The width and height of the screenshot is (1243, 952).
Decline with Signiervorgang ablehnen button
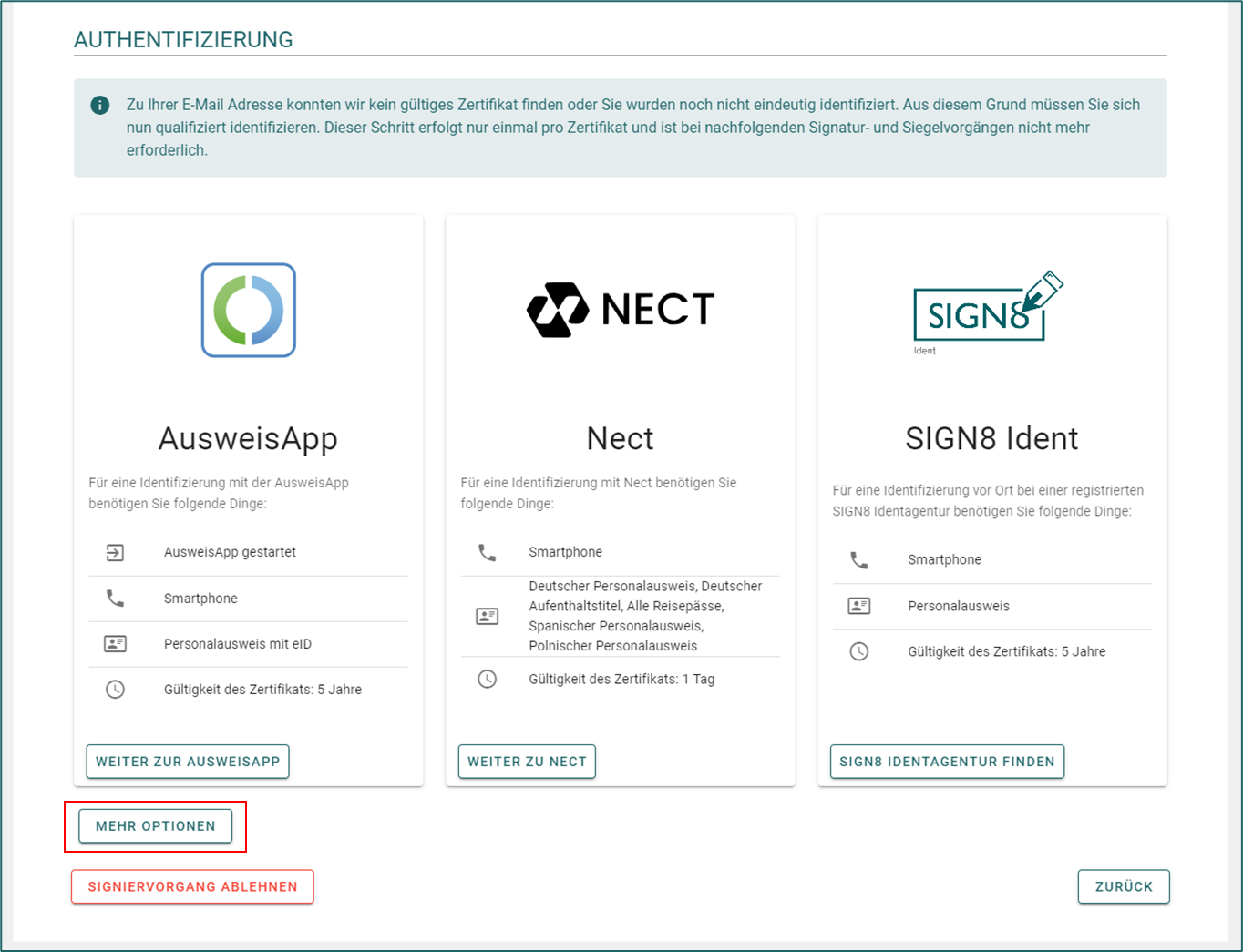point(192,886)
